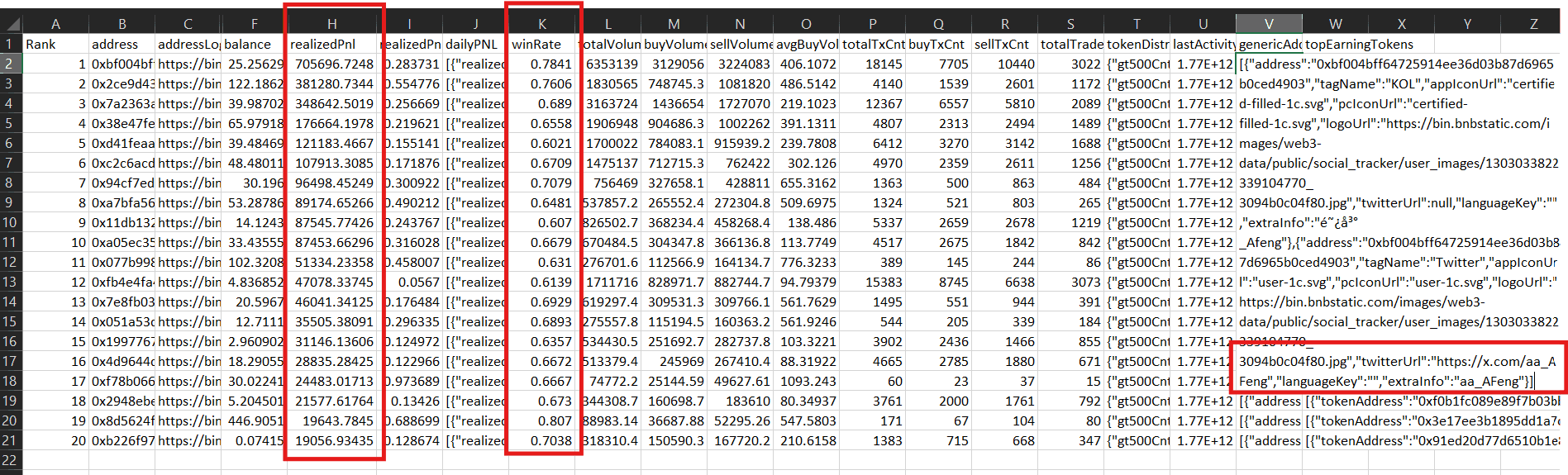
Task: Click the win rate cell 0.807
Action: tap(541, 420)
